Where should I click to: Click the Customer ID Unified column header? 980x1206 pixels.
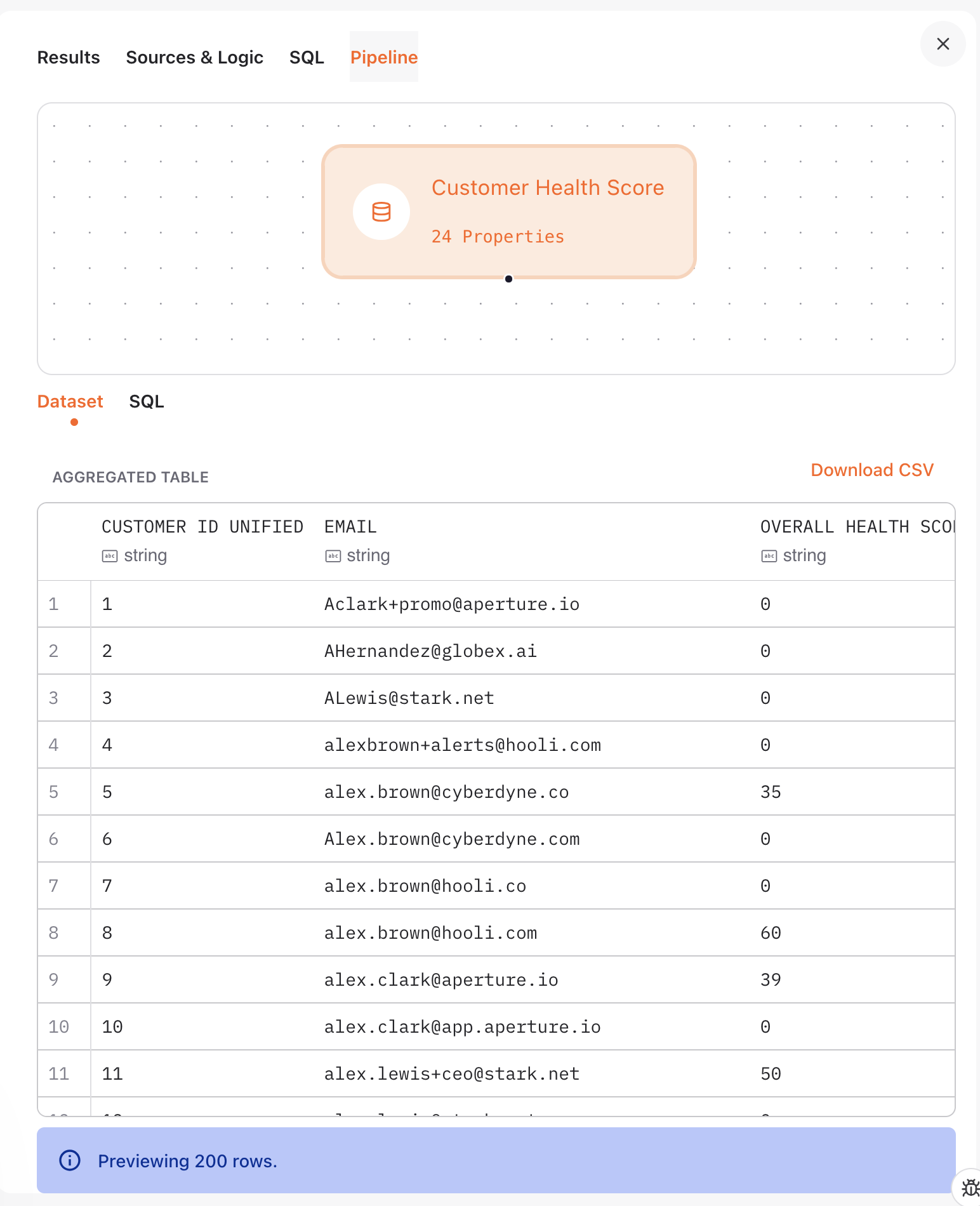(x=202, y=527)
